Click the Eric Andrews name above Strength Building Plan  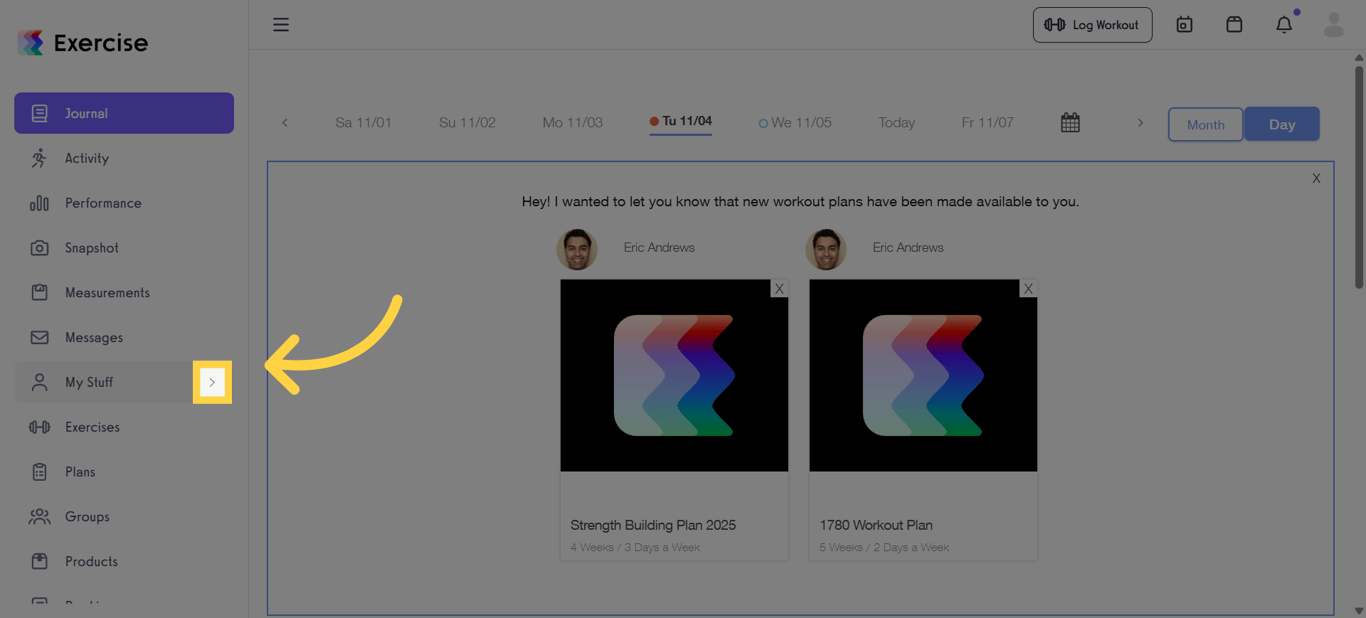click(x=659, y=247)
